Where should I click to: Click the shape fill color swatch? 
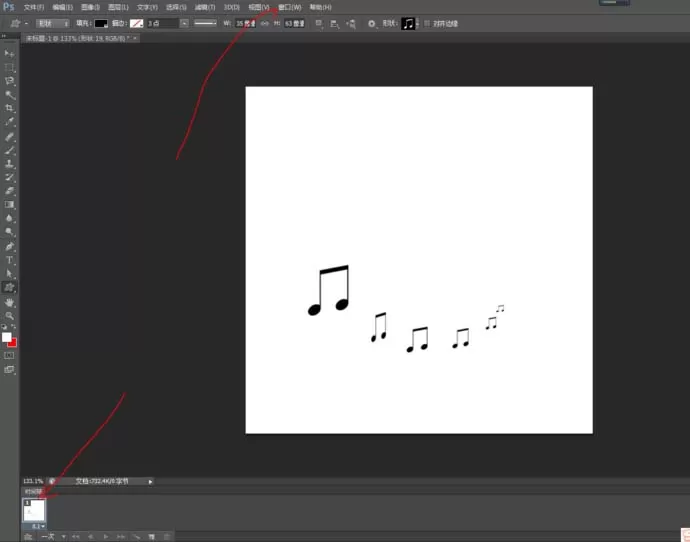pyautogui.click(x=101, y=24)
